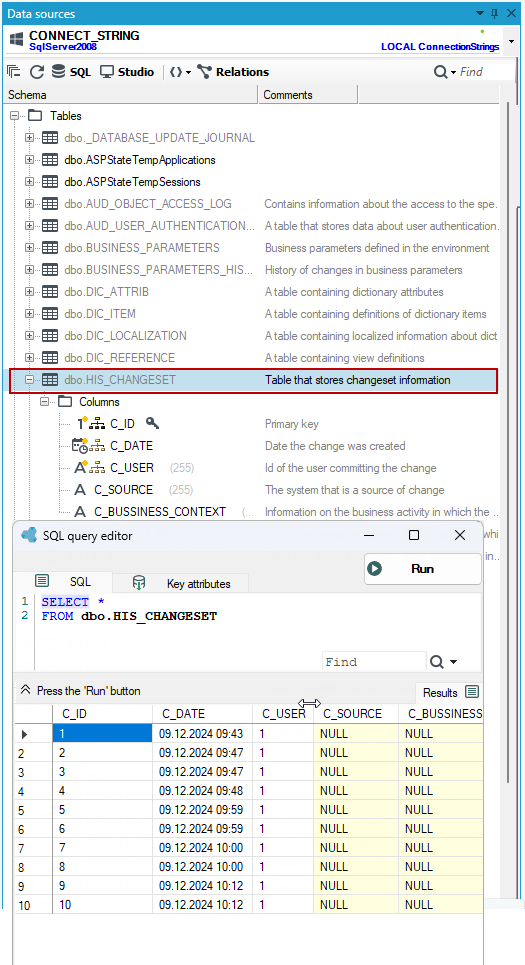The width and height of the screenshot is (525, 965).
Task: Select the Tables folder icon
Action: pos(35,116)
